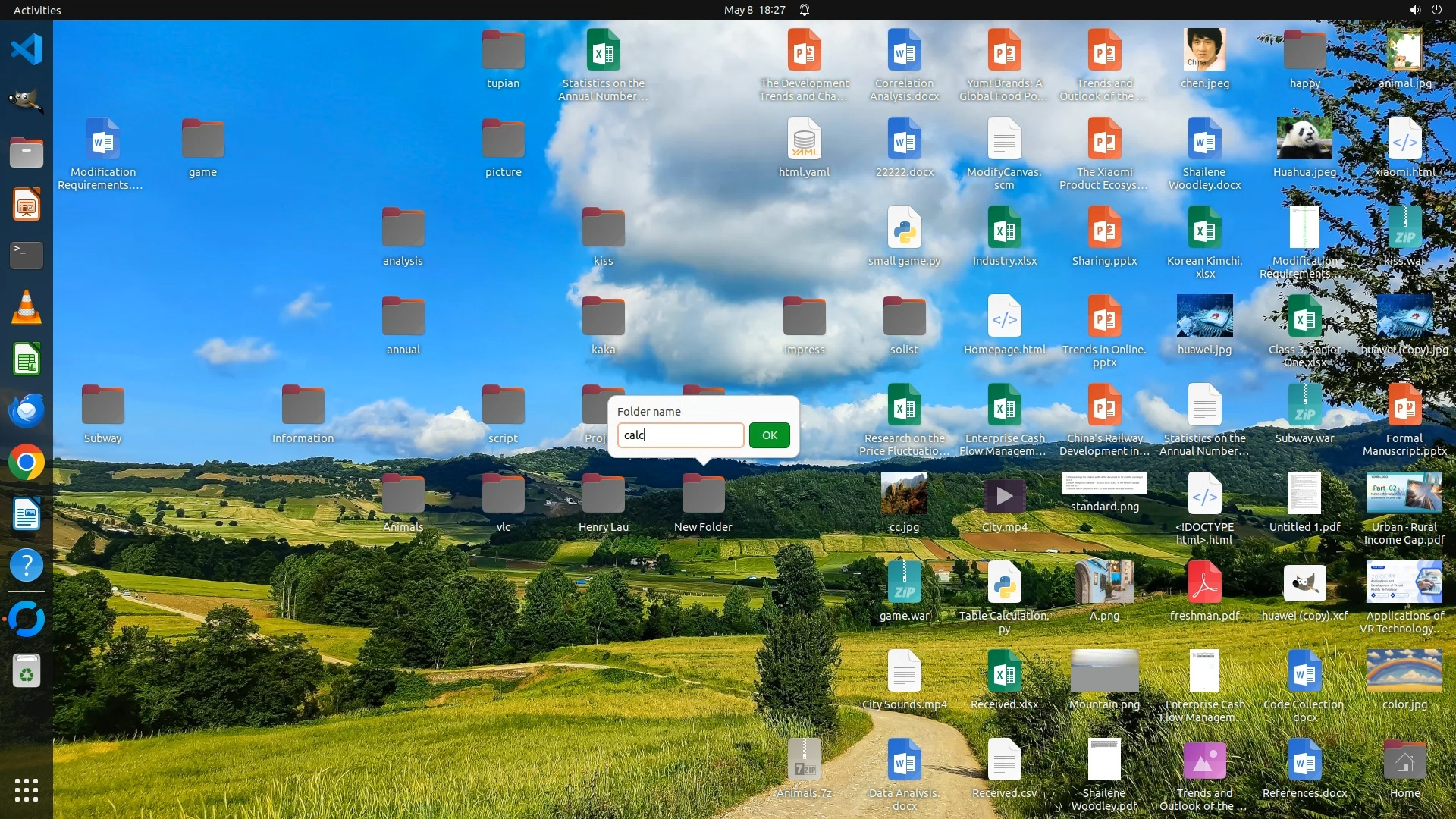Viewport: 1456px width, 819px height.
Task: Click the Folder name text field
Action: tap(680, 435)
